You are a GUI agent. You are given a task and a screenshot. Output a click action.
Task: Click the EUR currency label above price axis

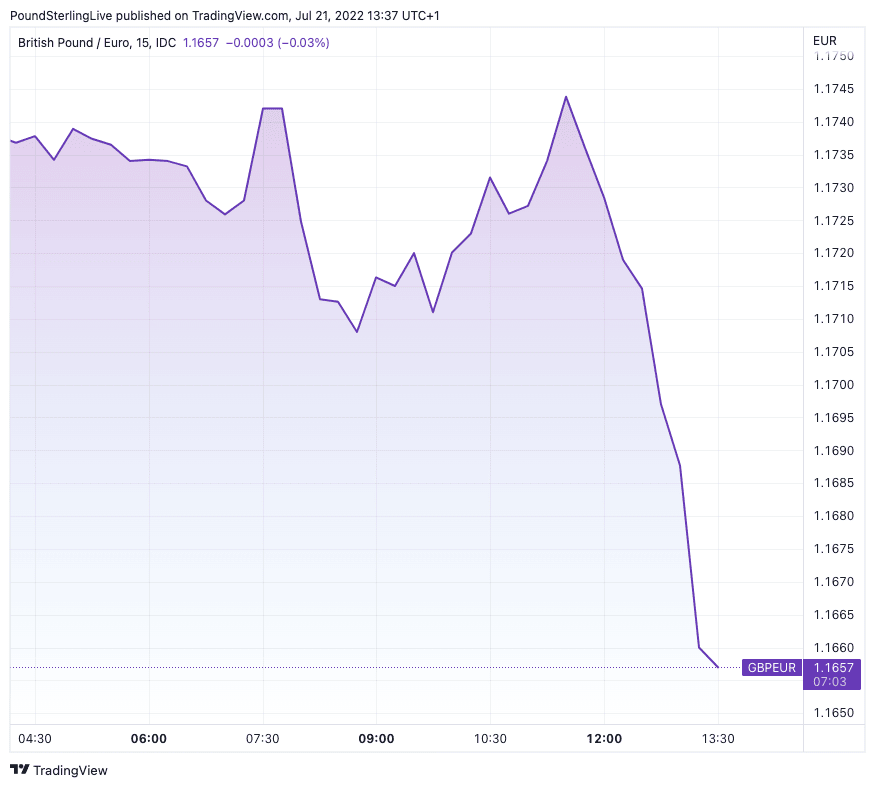coord(825,41)
